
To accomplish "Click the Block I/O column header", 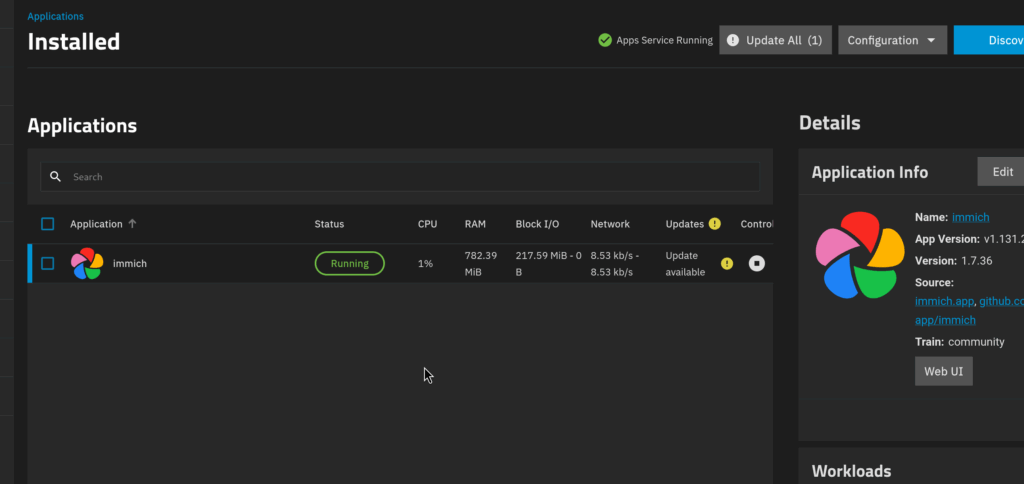I will (x=537, y=224).
